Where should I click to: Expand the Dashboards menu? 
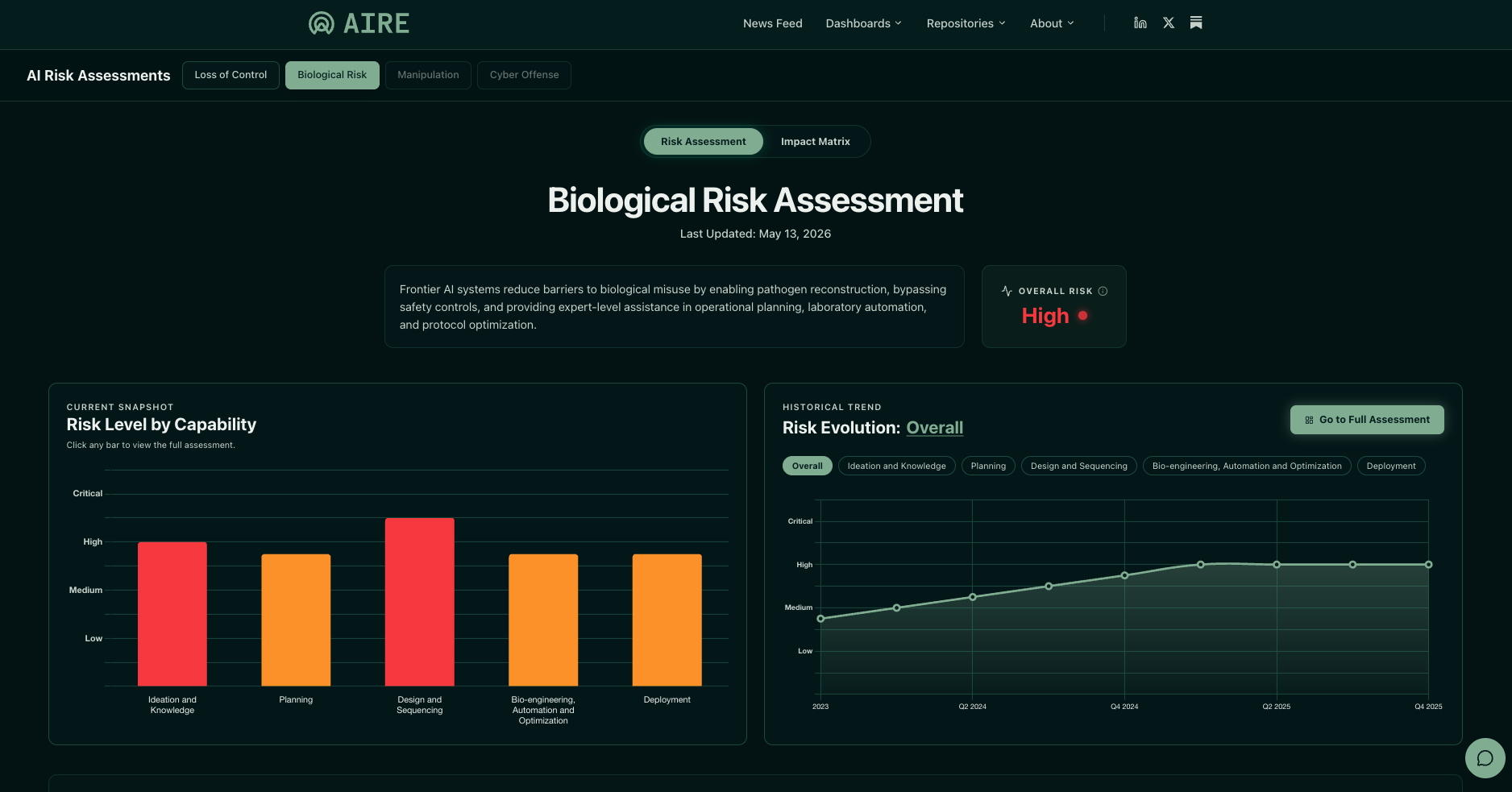click(863, 23)
